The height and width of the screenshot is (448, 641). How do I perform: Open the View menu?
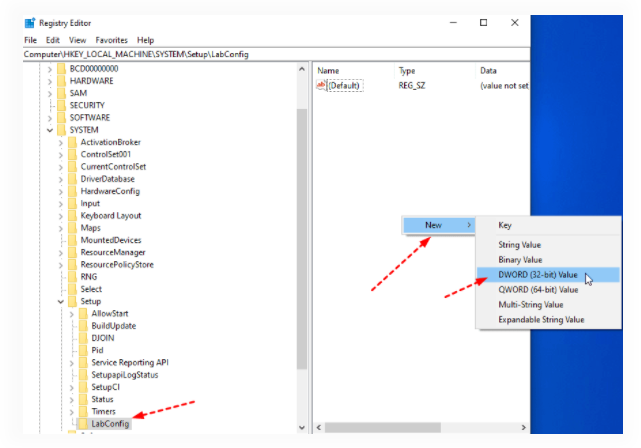click(77, 40)
